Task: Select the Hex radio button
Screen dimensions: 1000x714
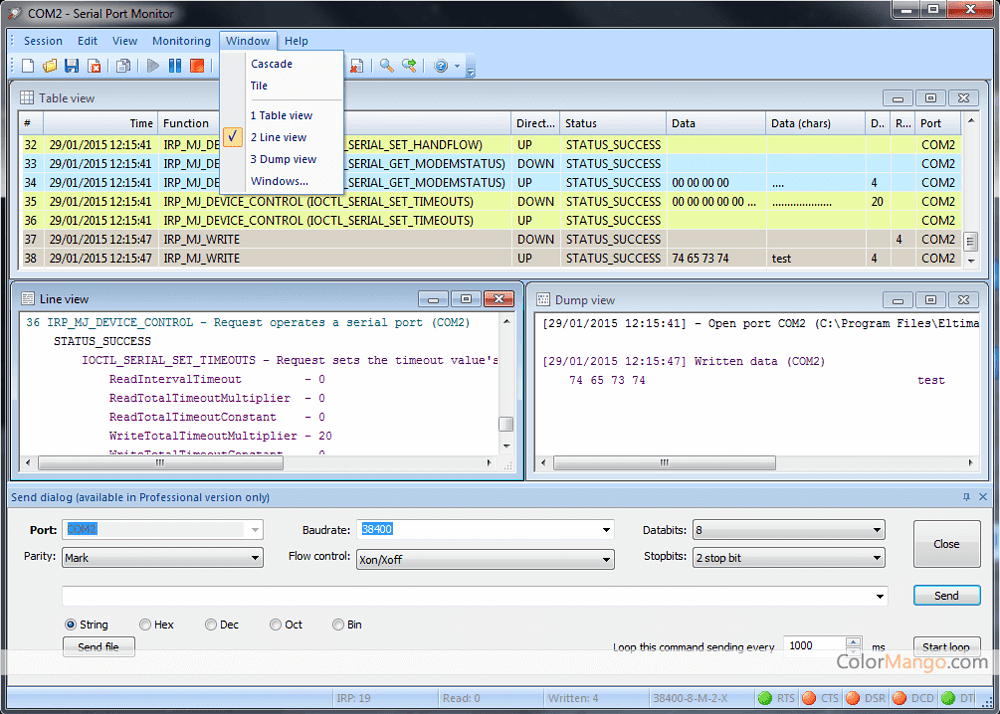Action: [146, 625]
